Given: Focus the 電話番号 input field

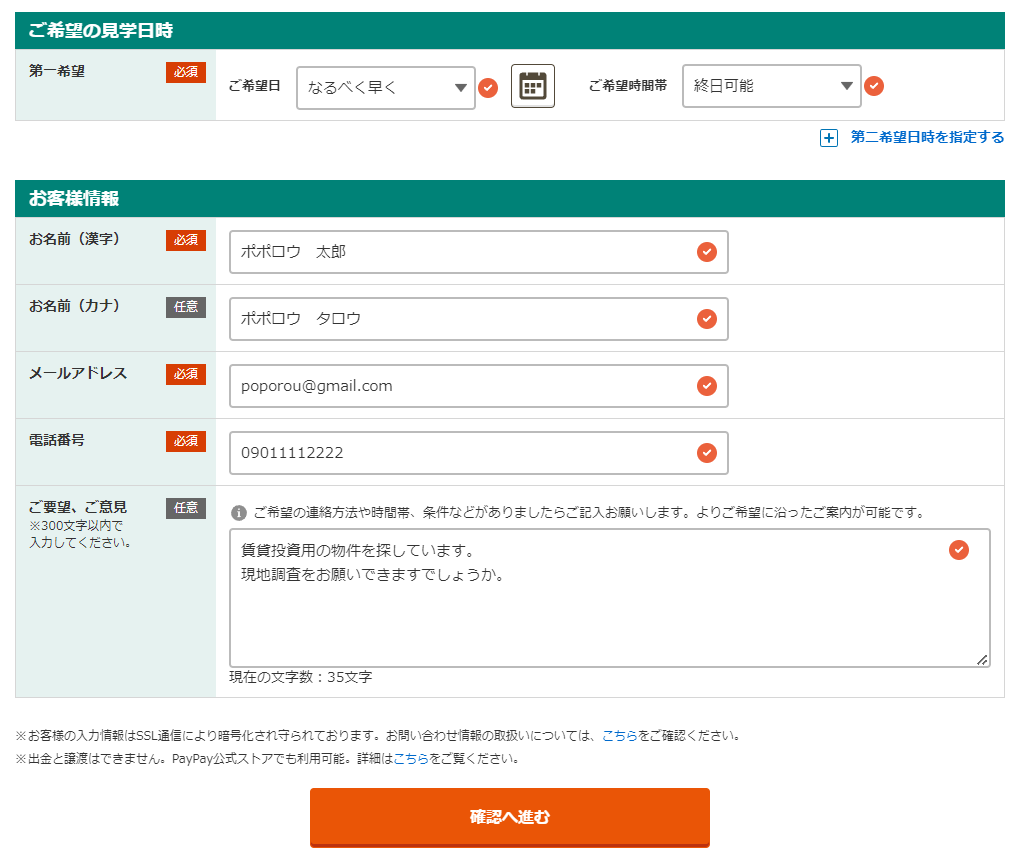Looking at the screenshot, I should coord(460,453).
